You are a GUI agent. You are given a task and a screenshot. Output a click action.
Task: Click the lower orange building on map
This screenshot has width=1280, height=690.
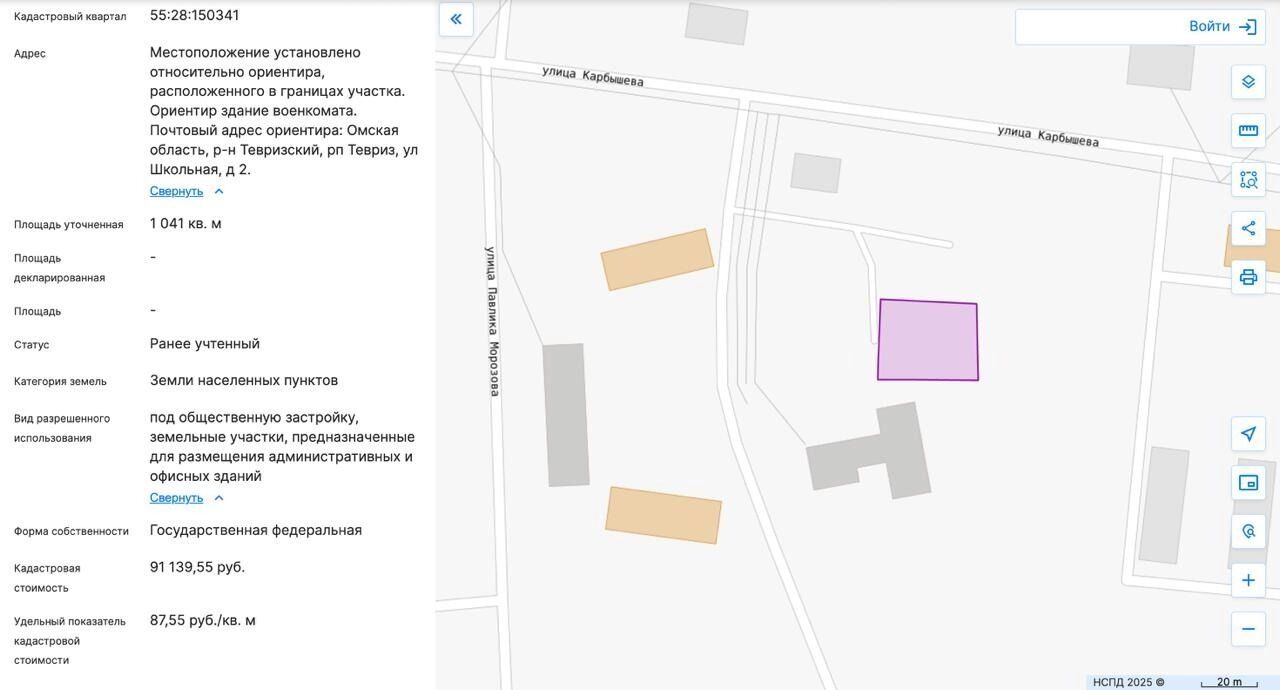click(663, 516)
